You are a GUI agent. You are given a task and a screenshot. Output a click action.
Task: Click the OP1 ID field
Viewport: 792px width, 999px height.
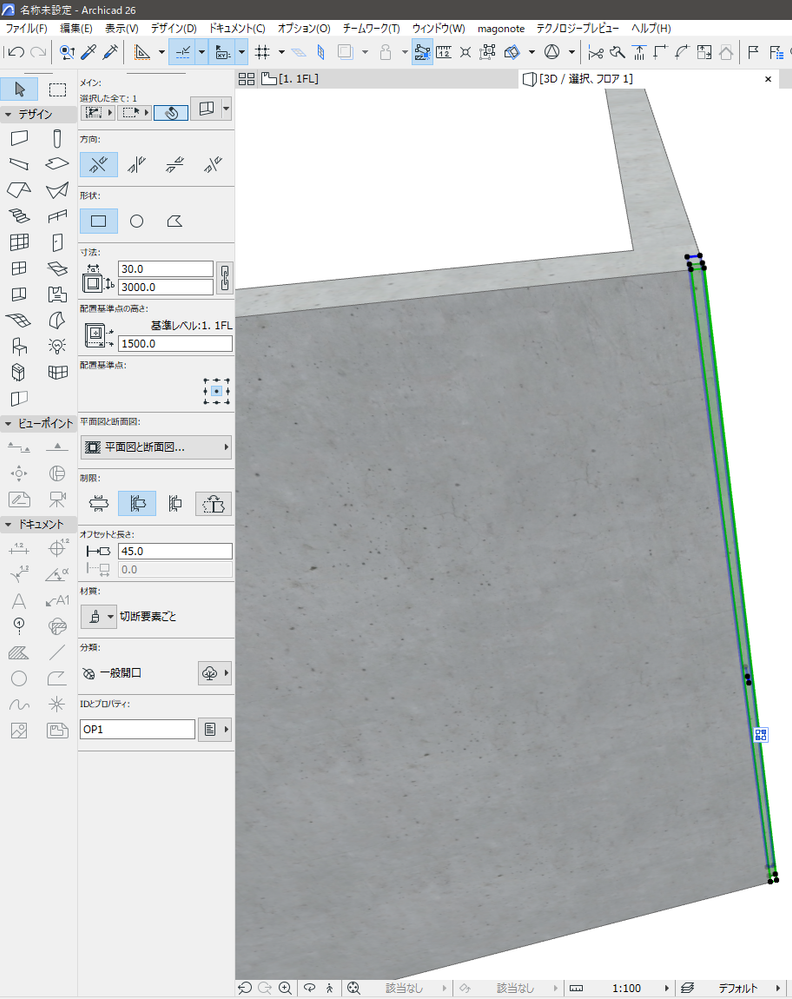(138, 729)
